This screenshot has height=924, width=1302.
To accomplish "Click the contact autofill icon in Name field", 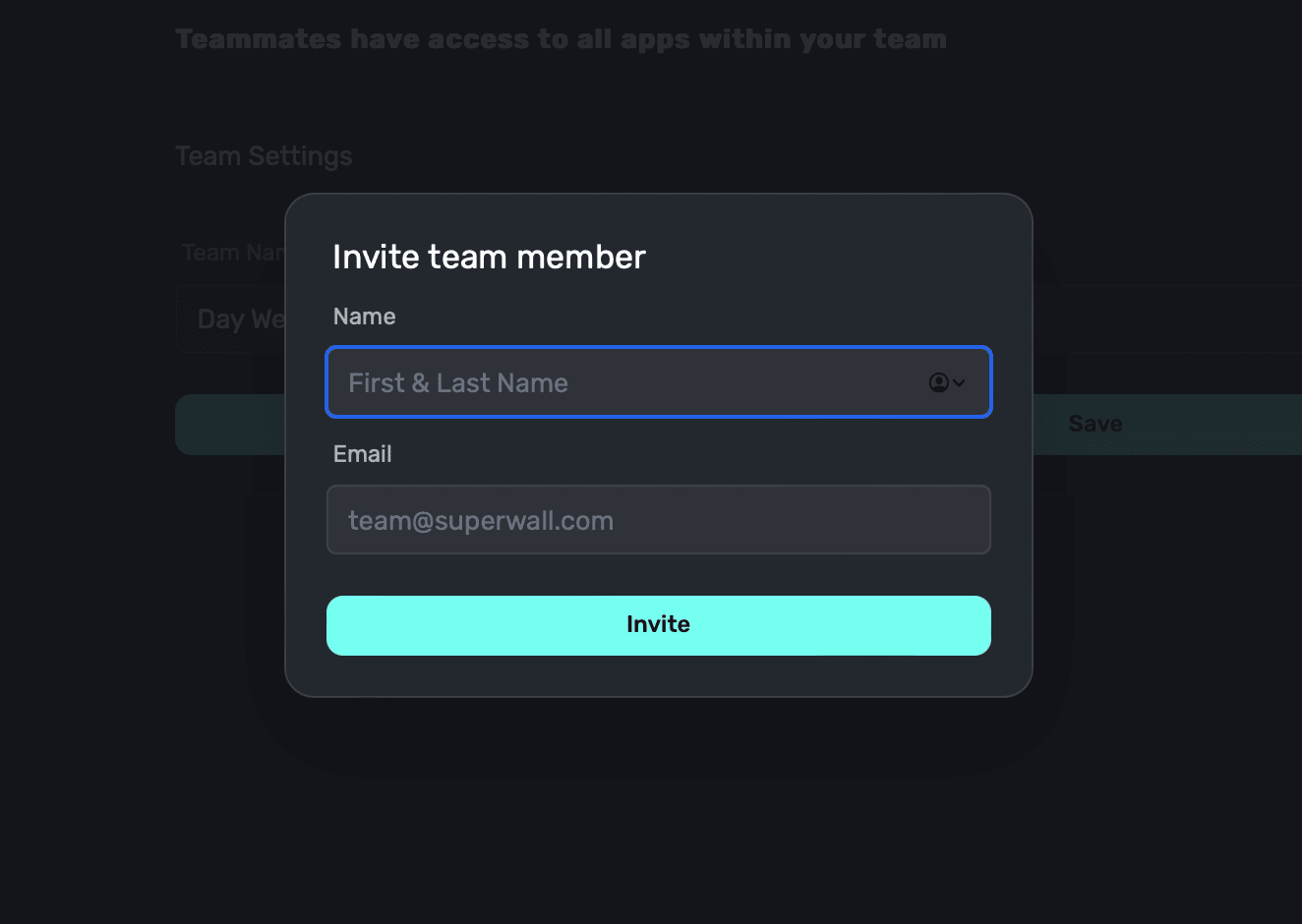I will 938,382.
